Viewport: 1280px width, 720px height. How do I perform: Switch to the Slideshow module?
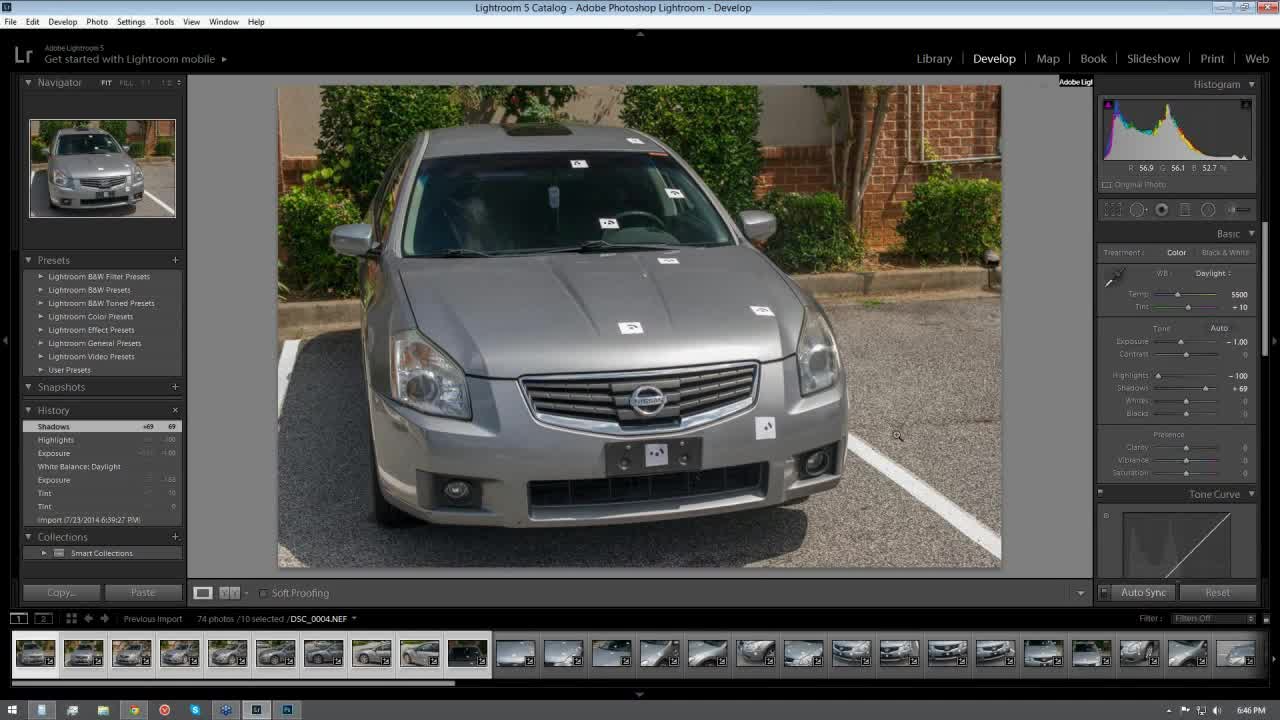[x=1153, y=59]
